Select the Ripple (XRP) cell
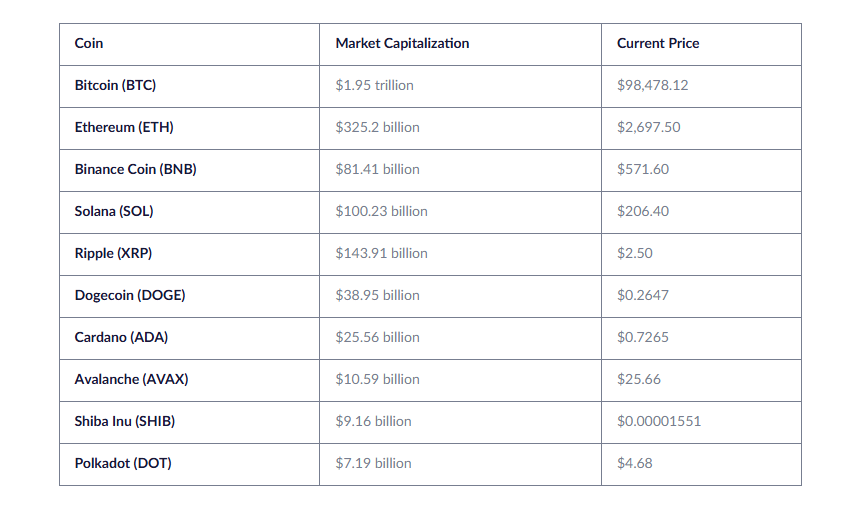 [x=113, y=254]
